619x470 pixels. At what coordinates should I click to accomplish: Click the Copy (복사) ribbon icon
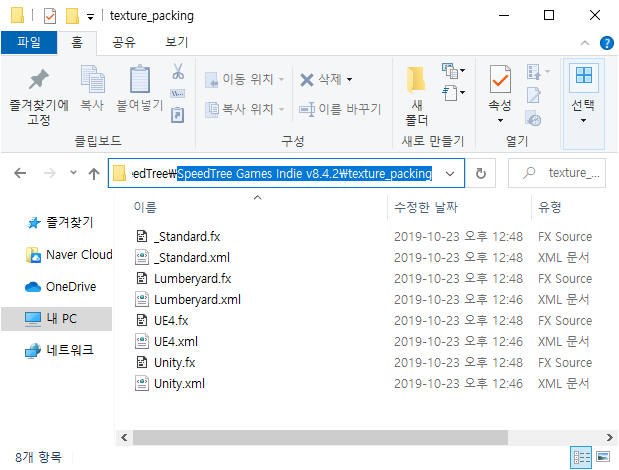click(92, 79)
